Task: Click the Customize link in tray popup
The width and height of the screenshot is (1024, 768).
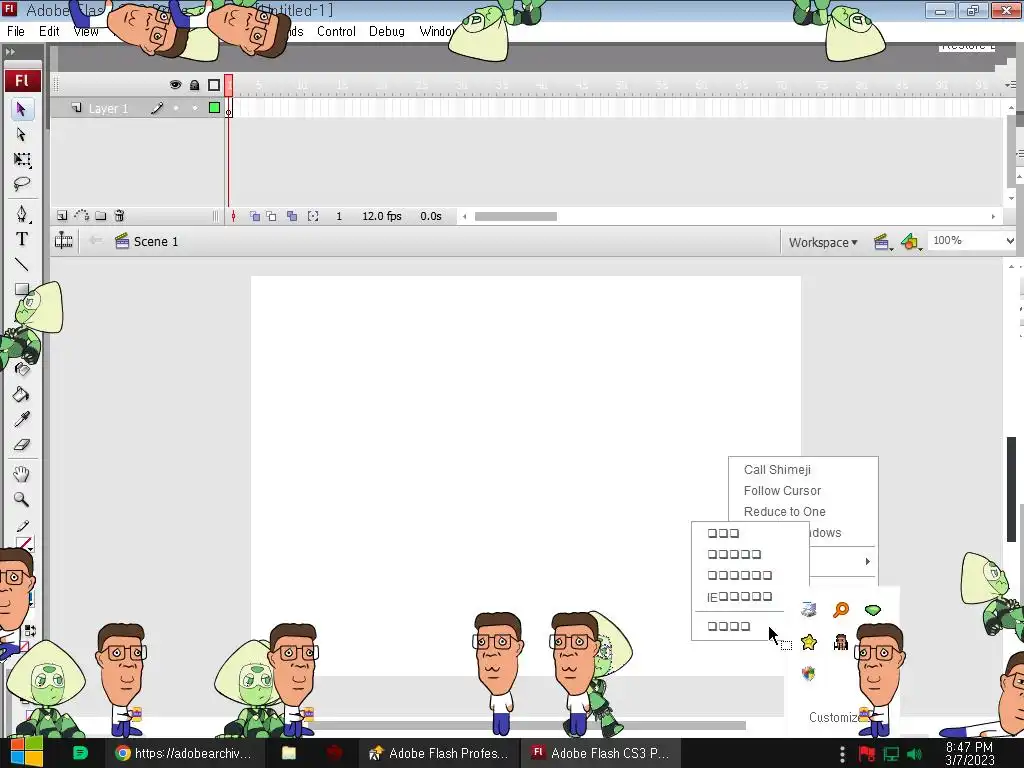Action: point(836,717)
